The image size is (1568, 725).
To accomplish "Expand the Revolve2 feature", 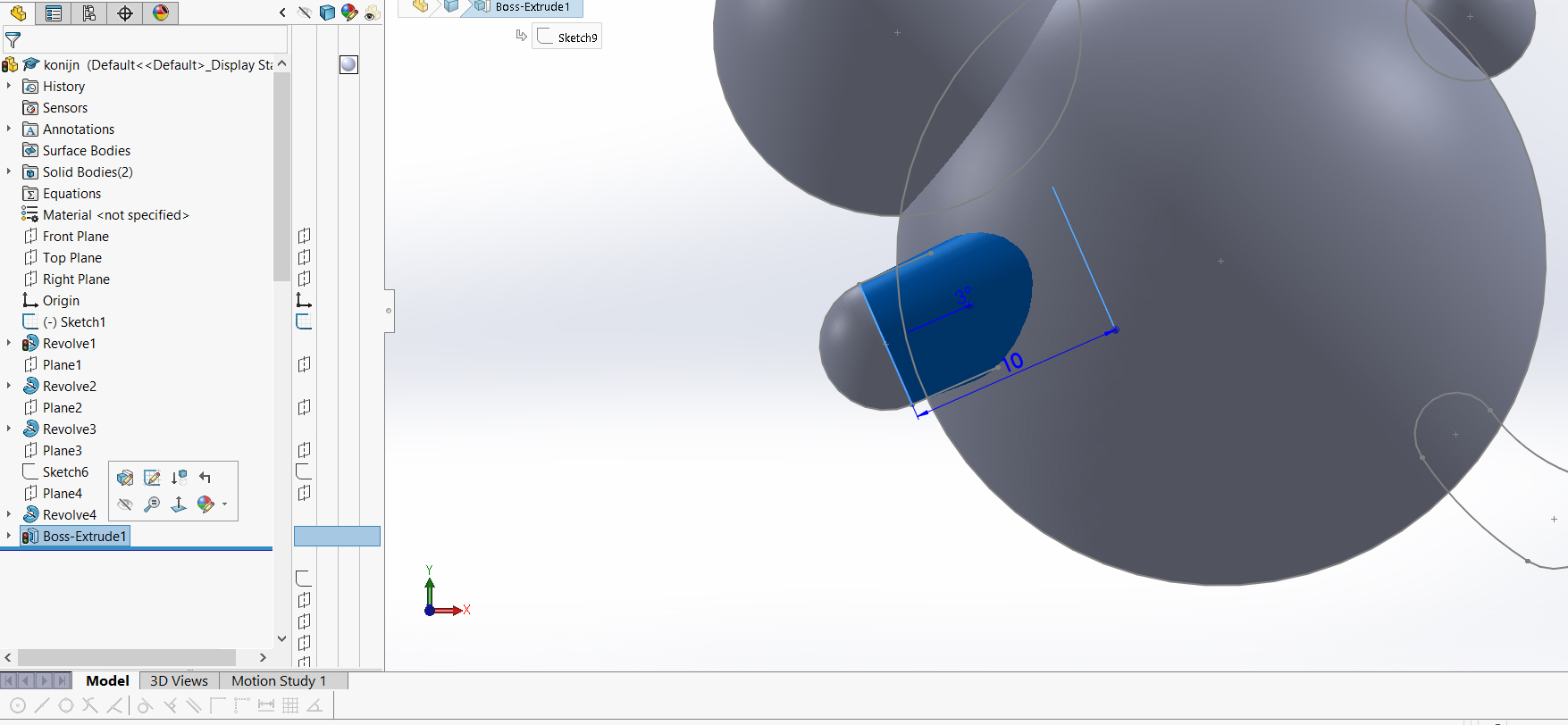I will pyautogui.click(x=9, y=386).
